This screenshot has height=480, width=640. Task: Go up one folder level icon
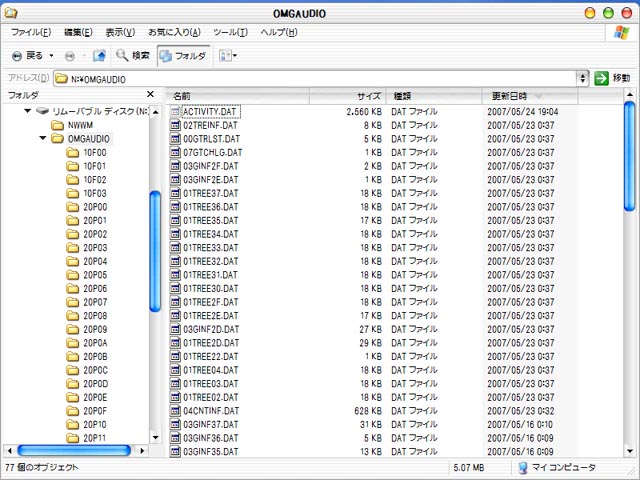pyautogui.click(x=99, y=56)
